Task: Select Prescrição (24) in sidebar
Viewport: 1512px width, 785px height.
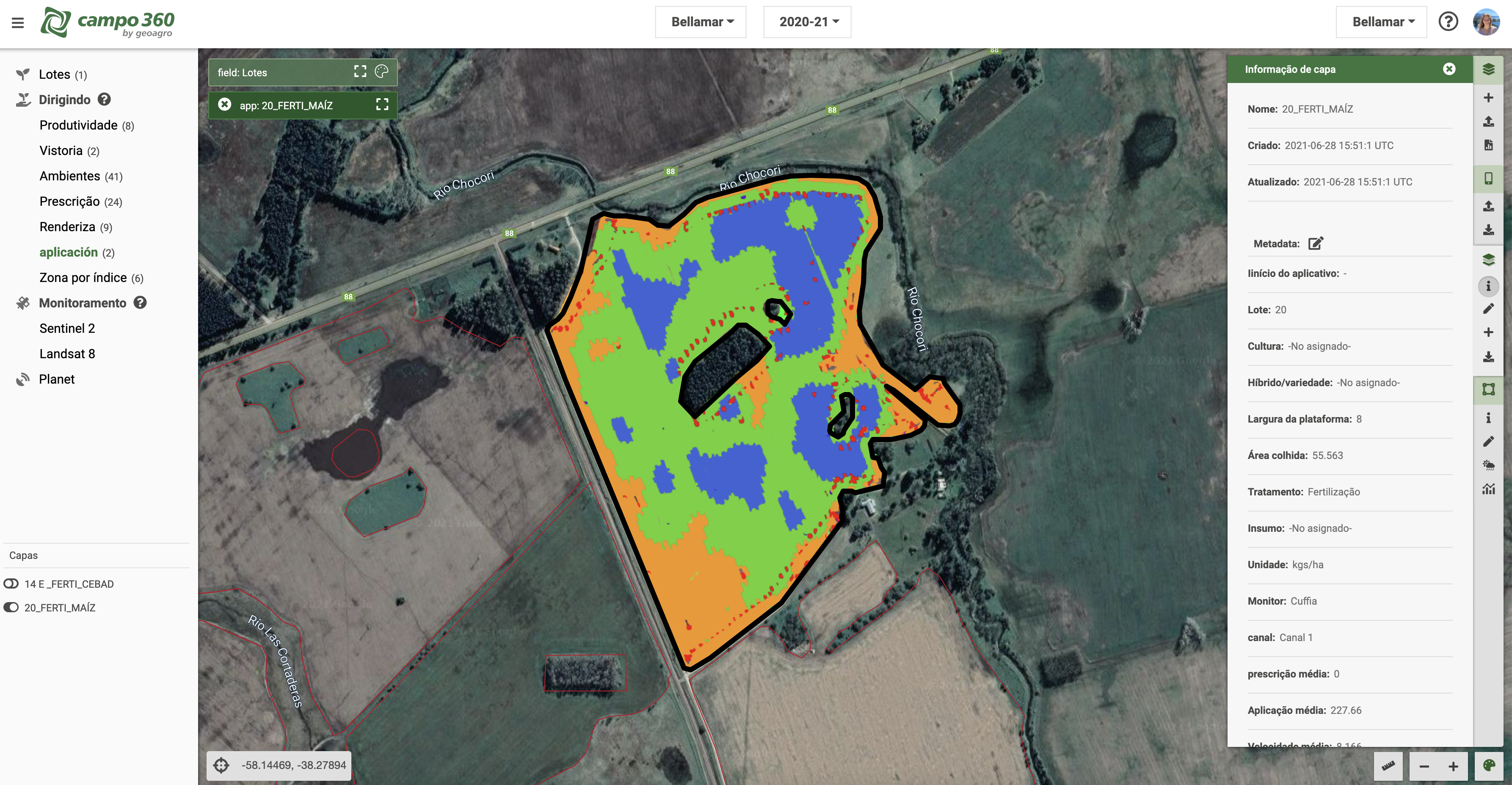Action: click(81, 202)
